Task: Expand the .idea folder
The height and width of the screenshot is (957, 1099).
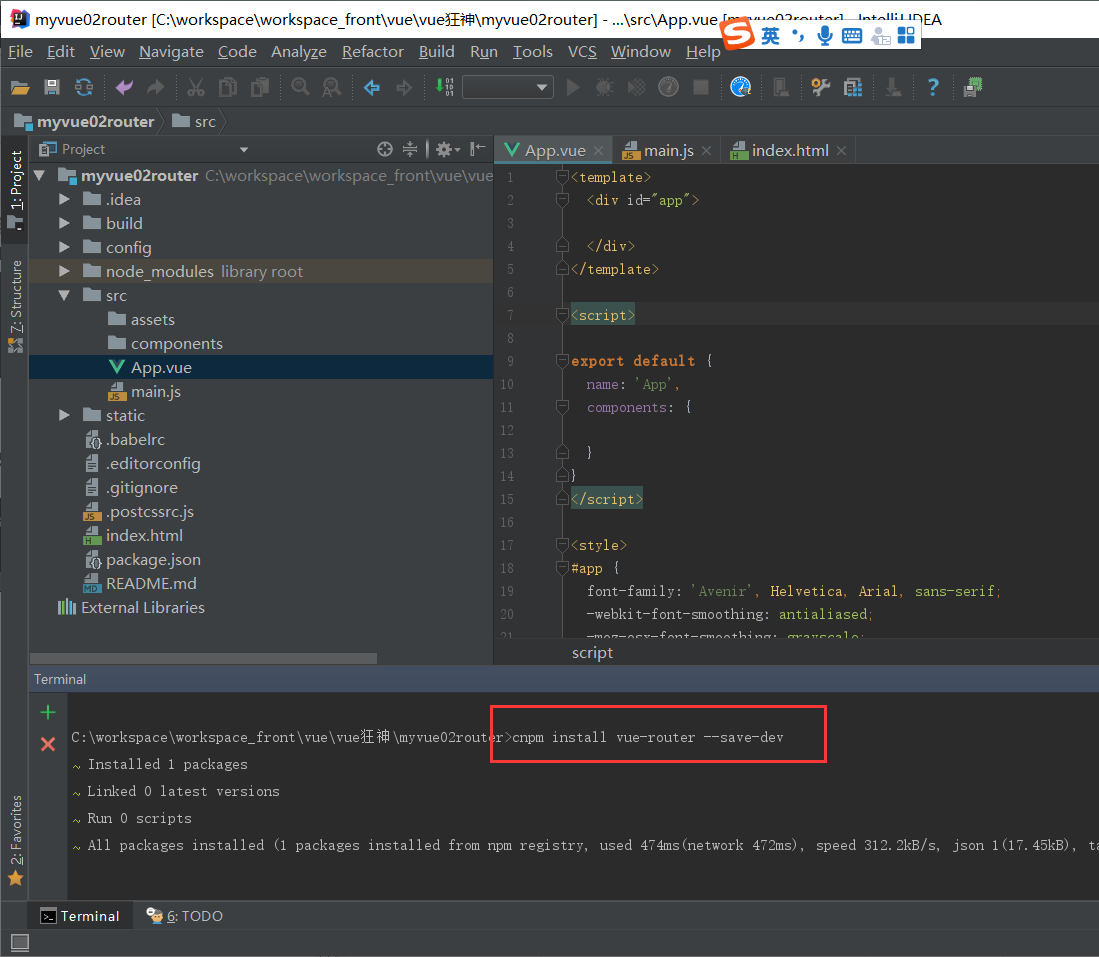Action: tap(64, 199)
